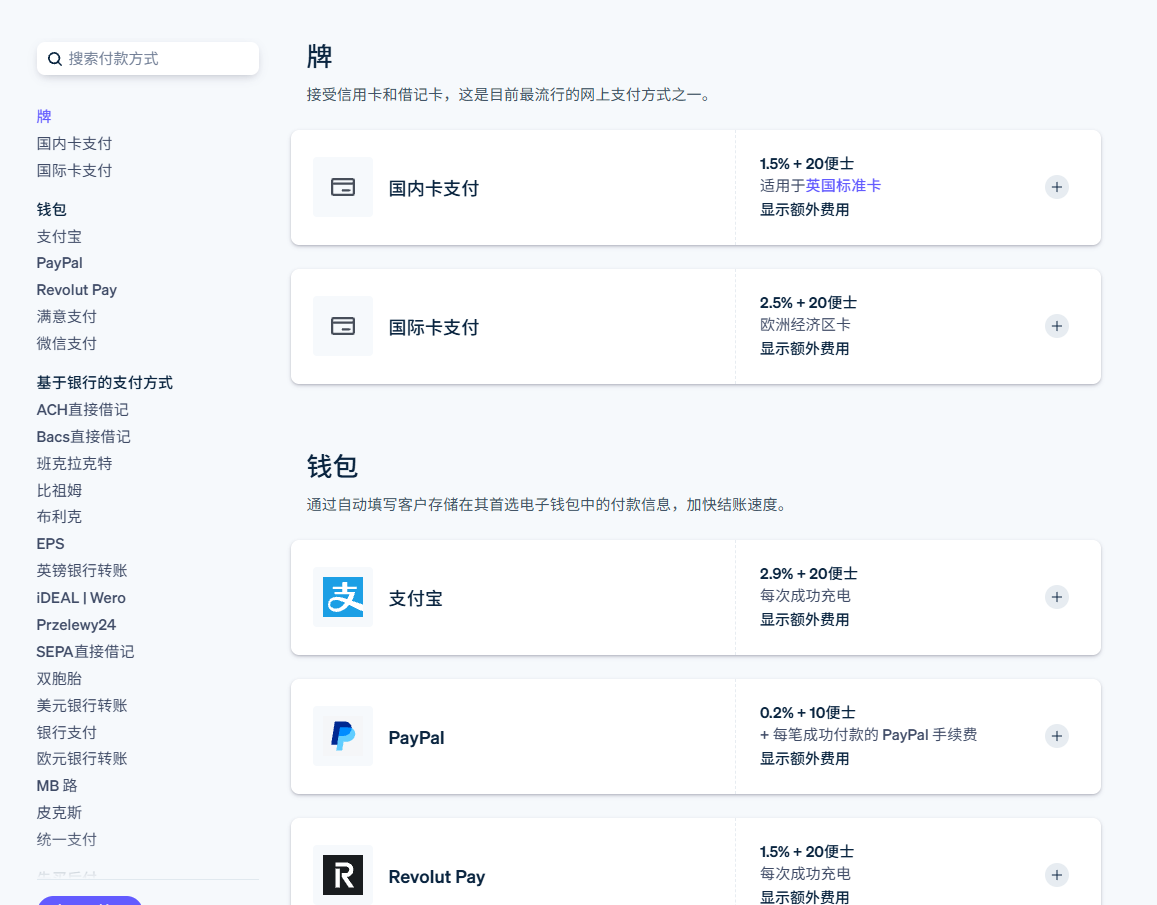Click the Revolut Pay card title
Image resolution: width=1157 pixels, height=905 pixels.
(x=437, y=876)
